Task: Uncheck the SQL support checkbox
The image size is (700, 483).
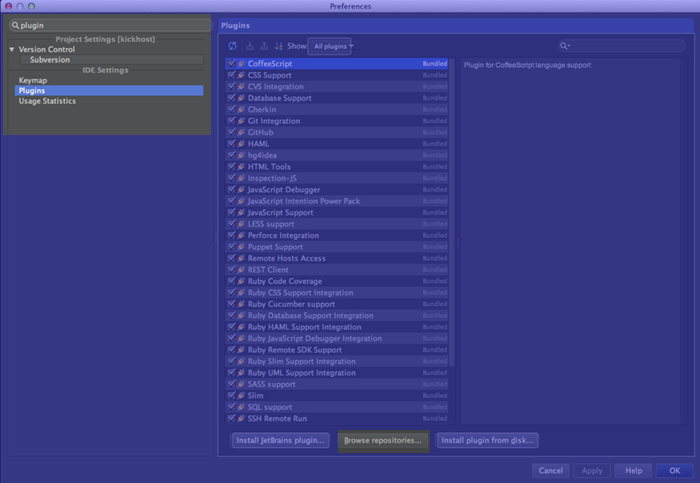Action: coord(231,407)
